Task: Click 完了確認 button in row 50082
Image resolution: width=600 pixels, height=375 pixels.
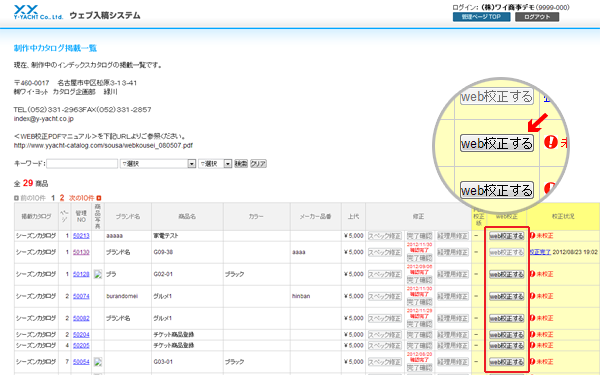Action: tap(419, 324)
